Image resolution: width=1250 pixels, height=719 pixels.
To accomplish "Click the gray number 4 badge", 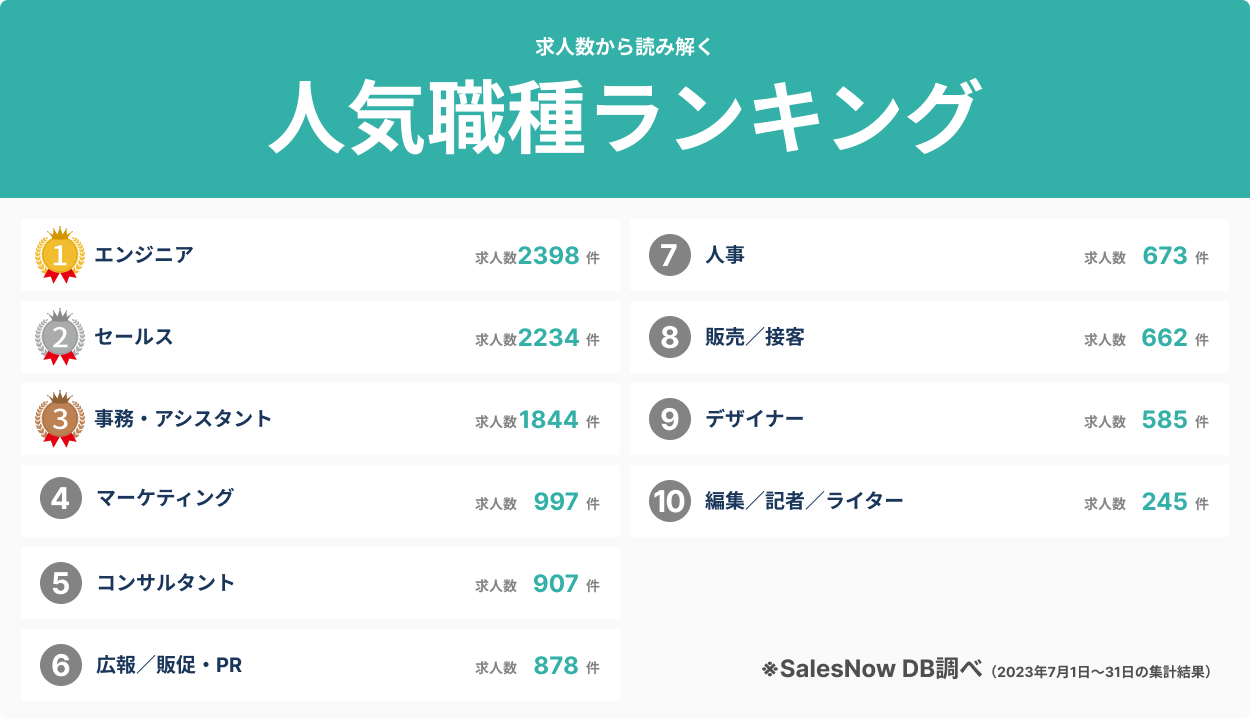I will pos(61,498).
